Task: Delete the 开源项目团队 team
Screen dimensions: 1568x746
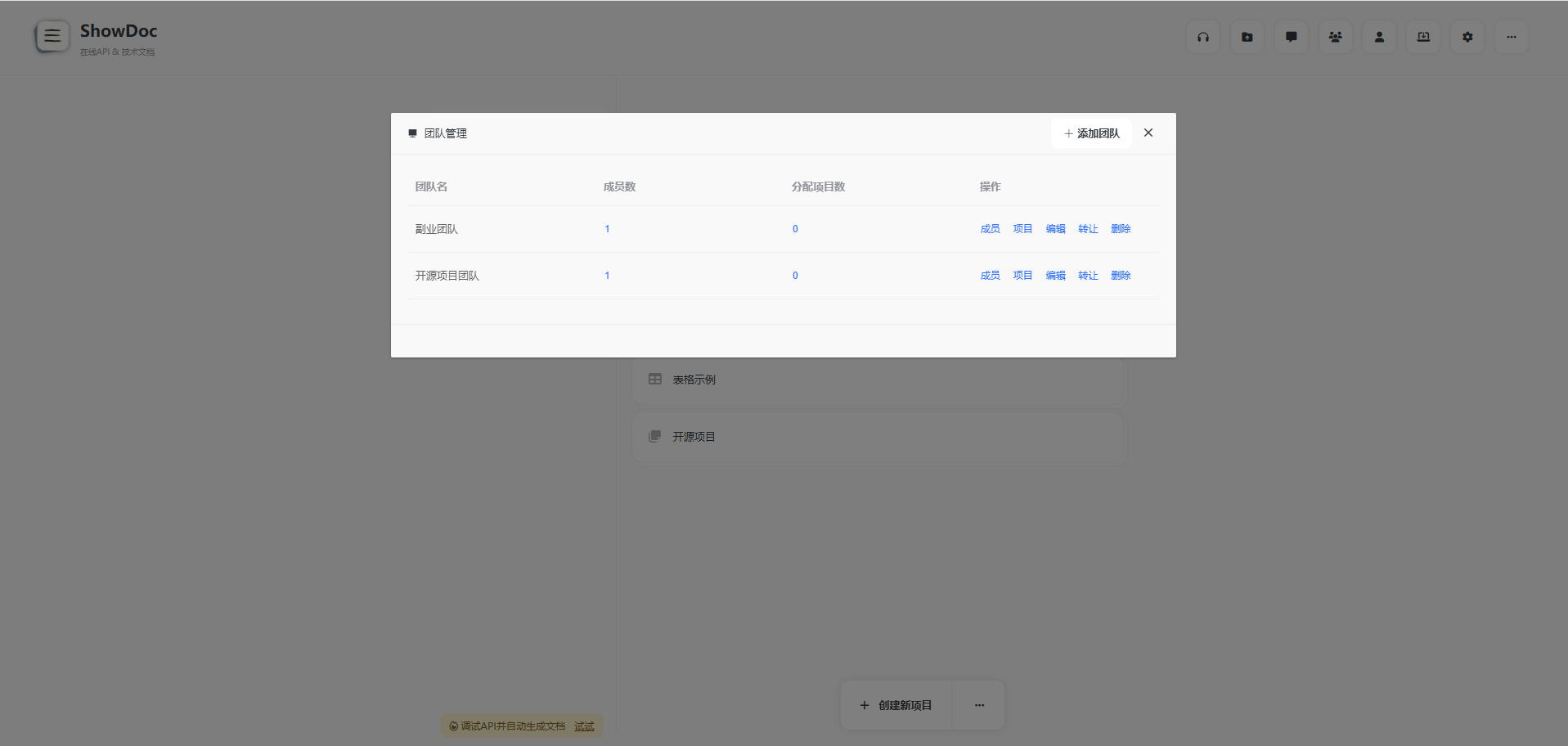Action: coord(1121,276)
